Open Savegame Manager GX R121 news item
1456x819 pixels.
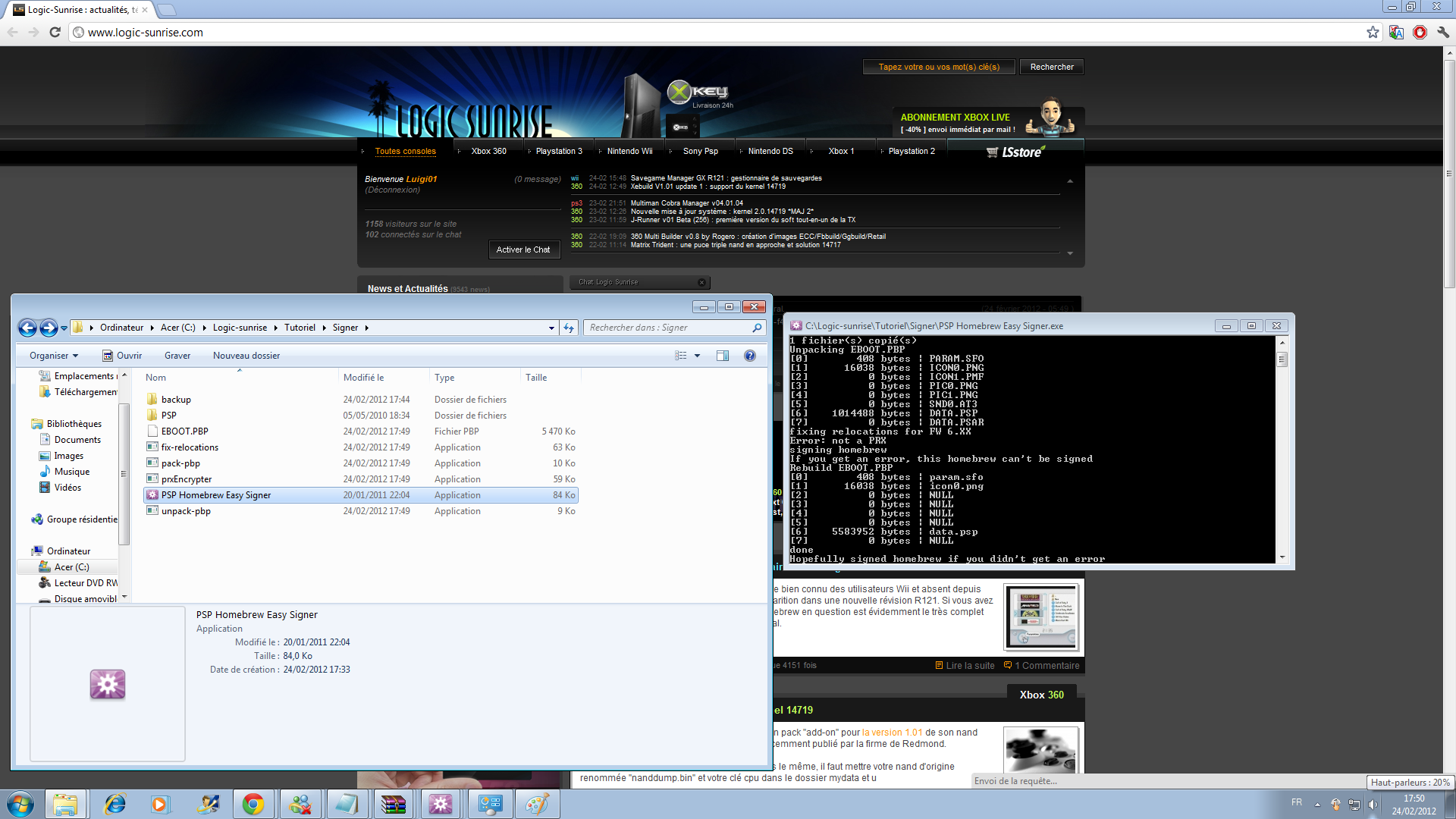[726, 178]
